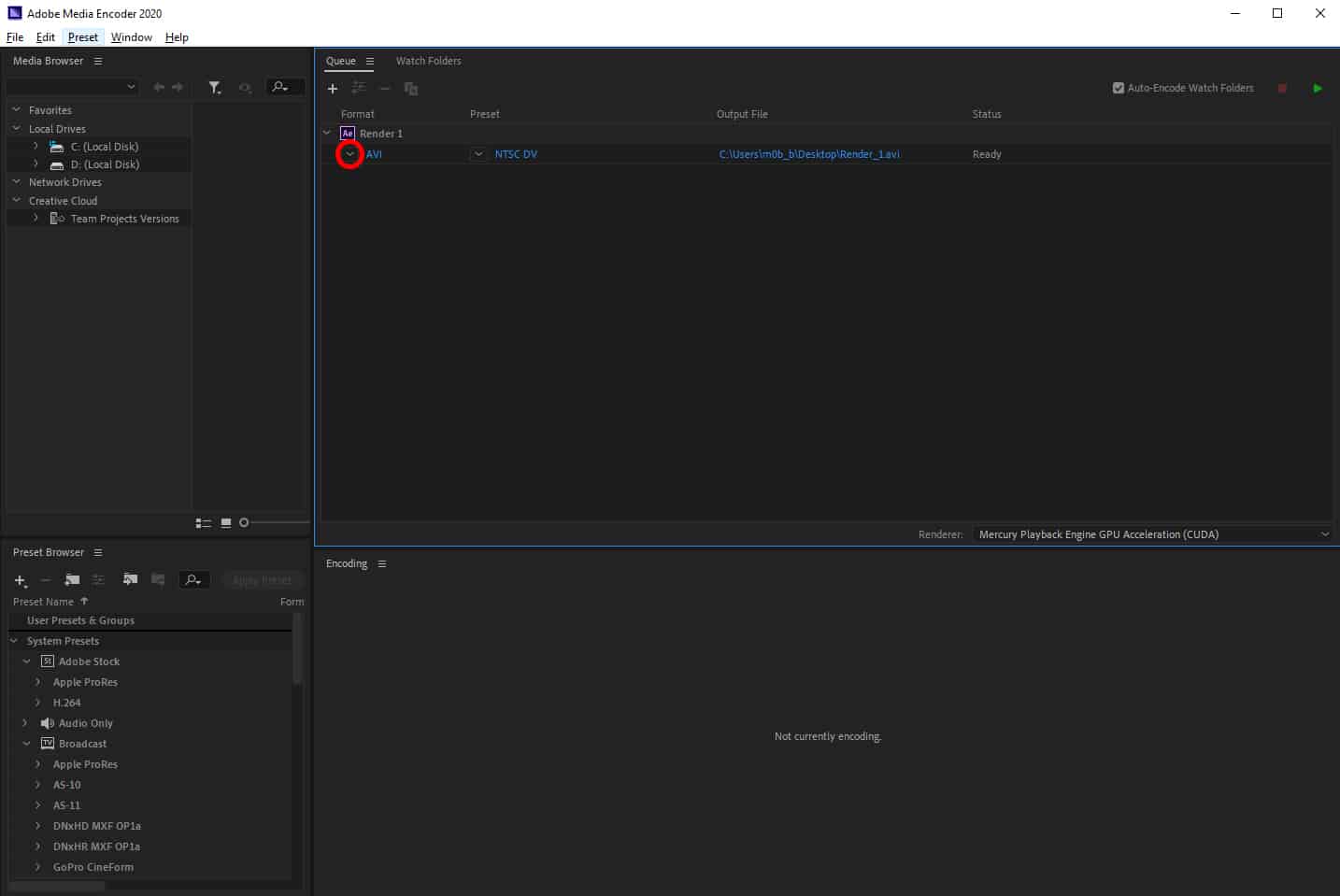The height and width of the screenshot is (896, 1340).
Task: Click the Preset Browser vertical scrollbar
Action: (x=297, y=648)
